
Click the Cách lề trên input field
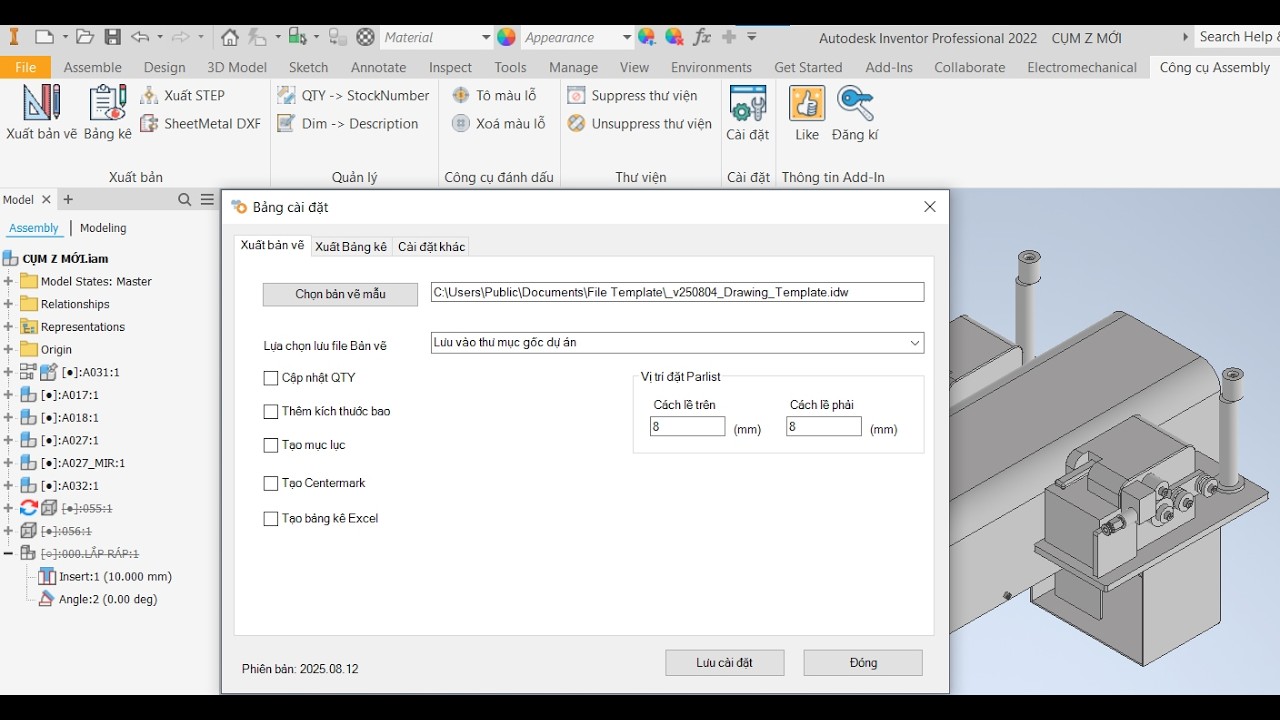[x=687, y=427]
